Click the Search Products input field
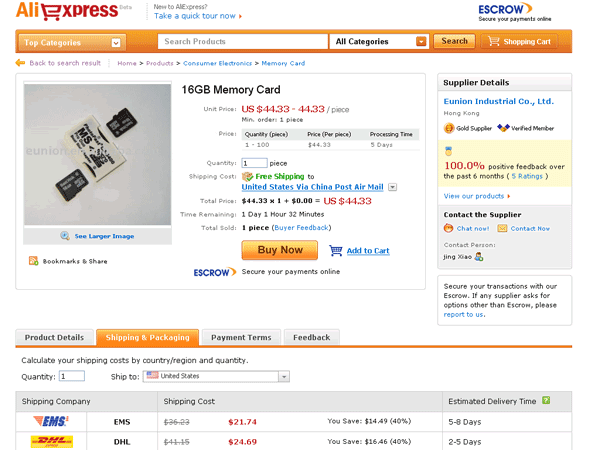The image size is (600, 450). coord(243,42)
